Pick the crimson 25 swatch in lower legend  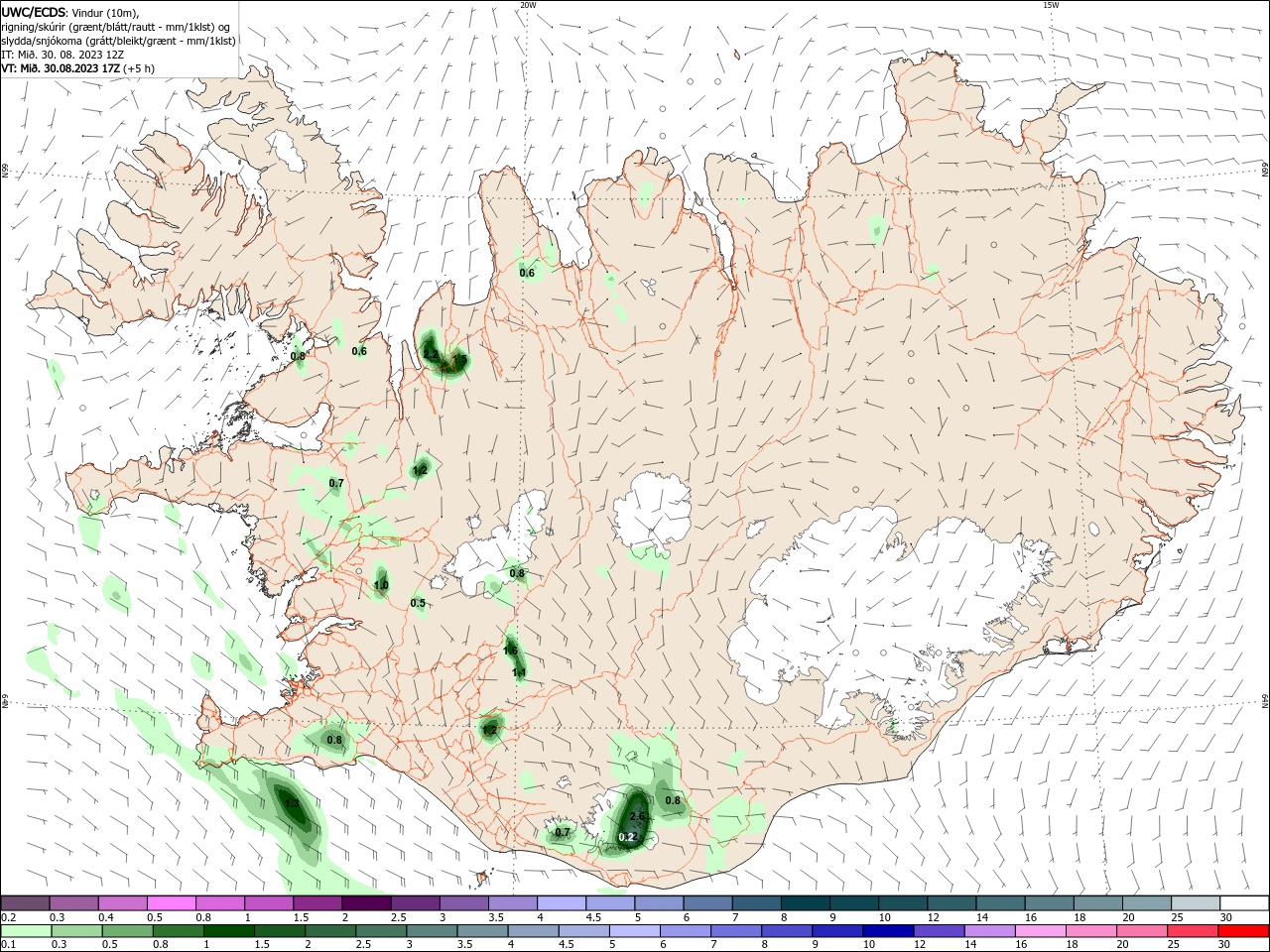1193,931
